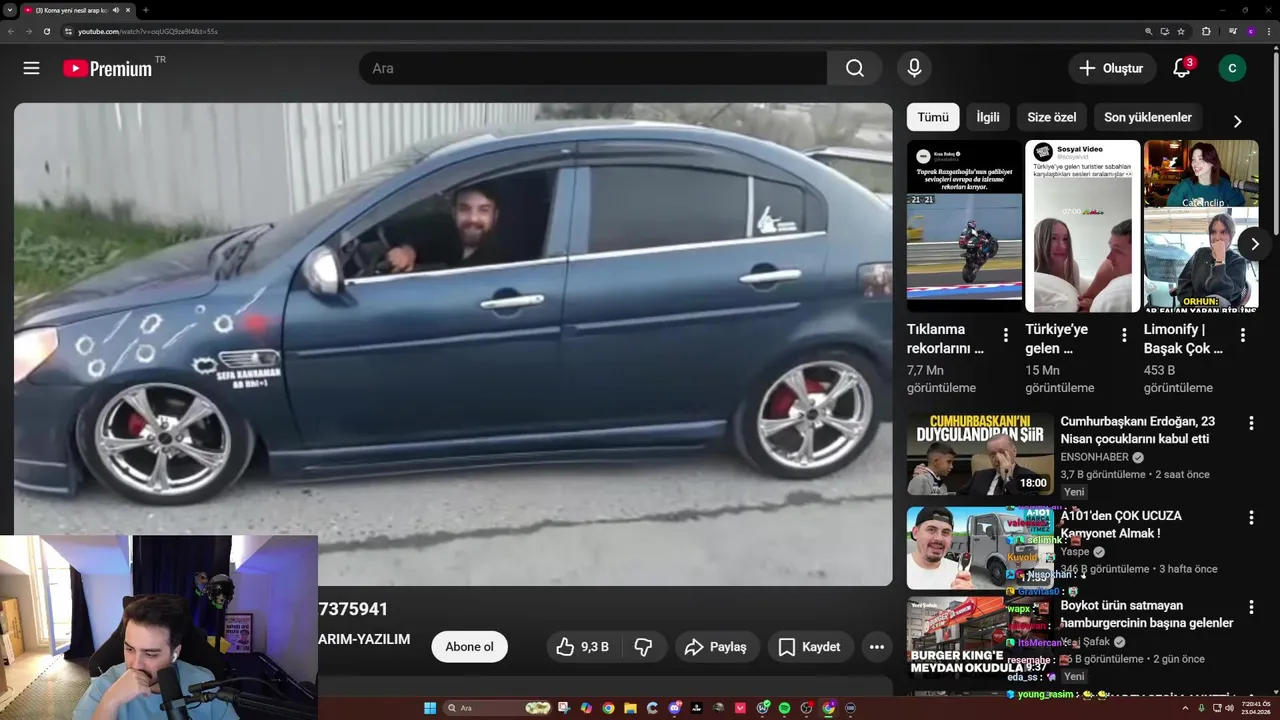
Task: Click the search magnifier button
Action: click(854, 68)
